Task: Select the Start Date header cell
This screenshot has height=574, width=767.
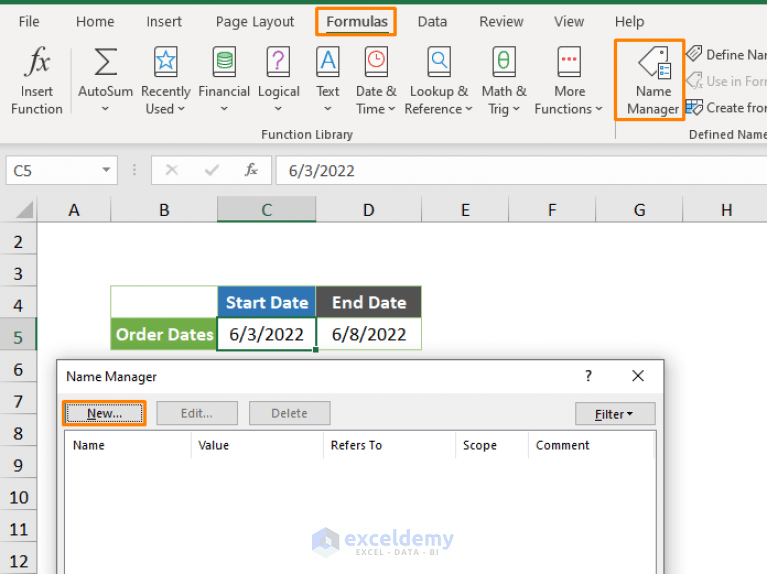Action: [267, 302]
